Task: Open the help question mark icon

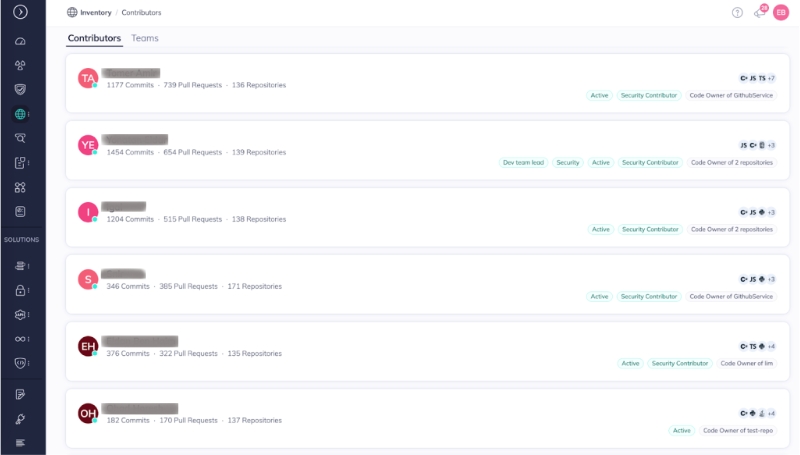Action: click(737, 13)
